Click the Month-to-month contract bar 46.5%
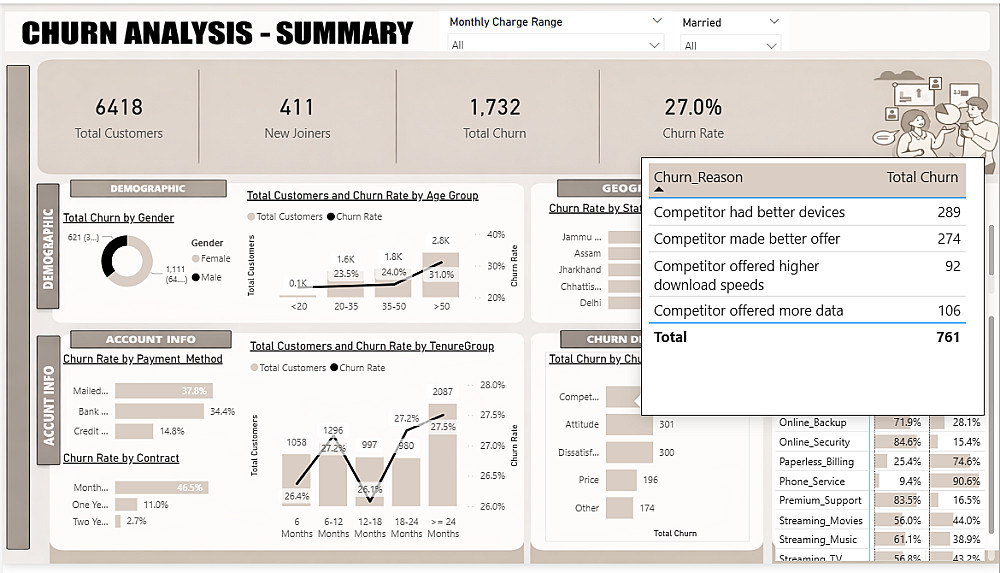 (x=161, y=487)
